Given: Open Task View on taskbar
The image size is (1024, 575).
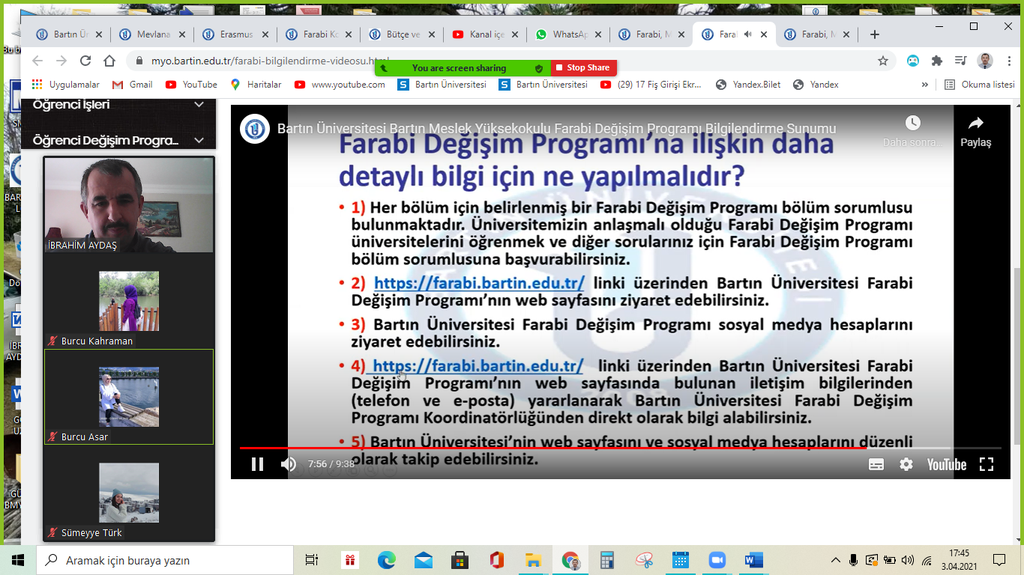Looking at the screenshot, I should 312,560.
